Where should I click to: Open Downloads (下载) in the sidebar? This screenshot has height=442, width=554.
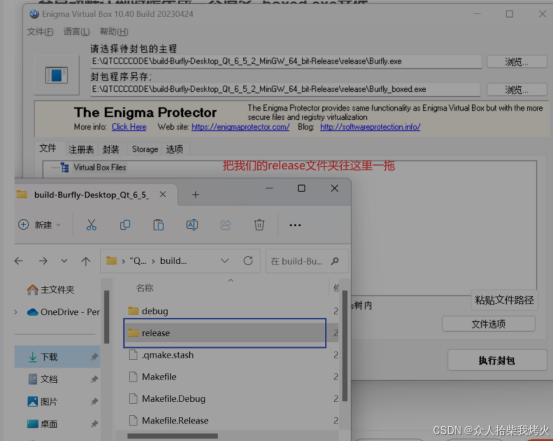coord(57,357)
